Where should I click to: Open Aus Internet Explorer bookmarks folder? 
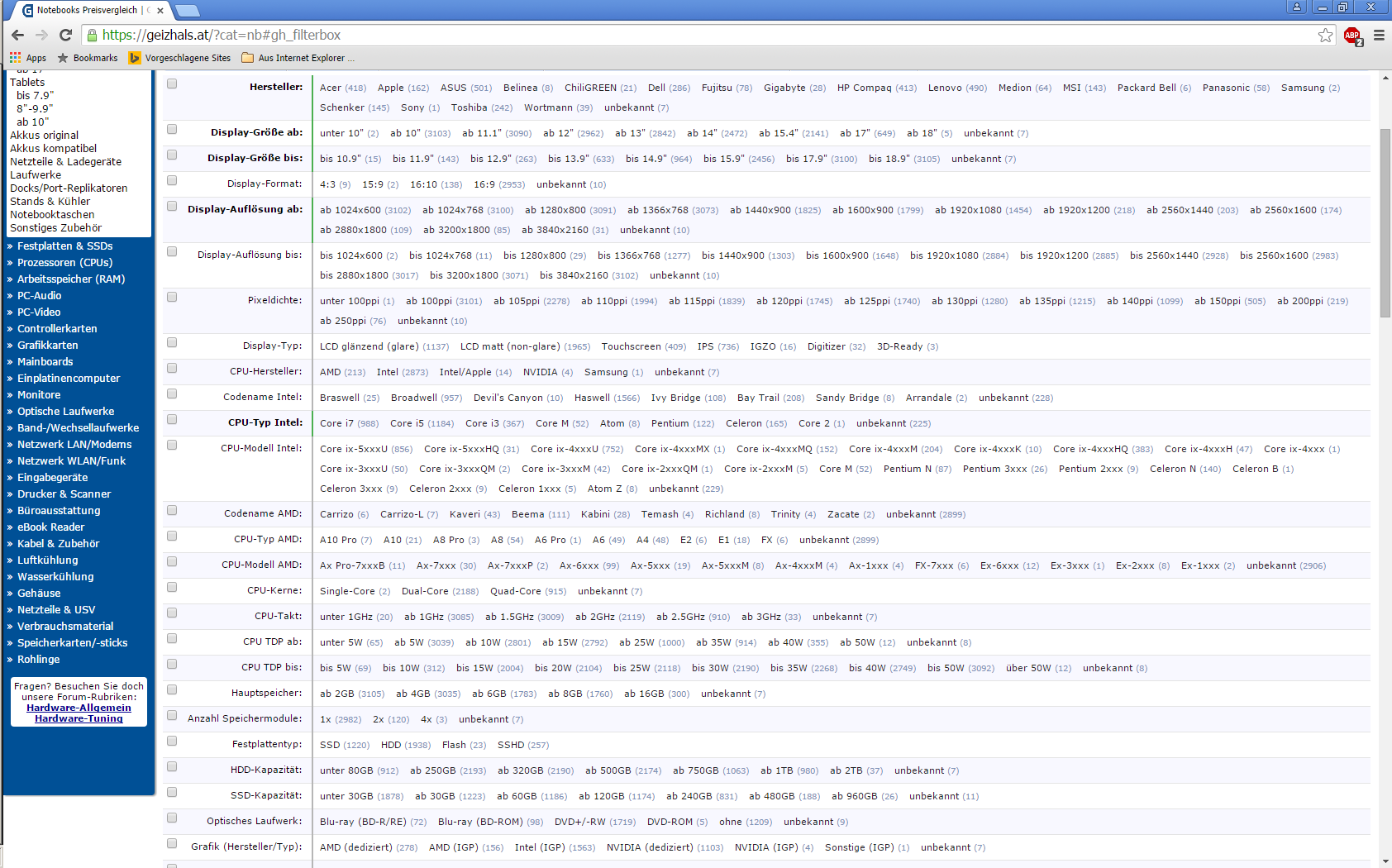[298, 58]
